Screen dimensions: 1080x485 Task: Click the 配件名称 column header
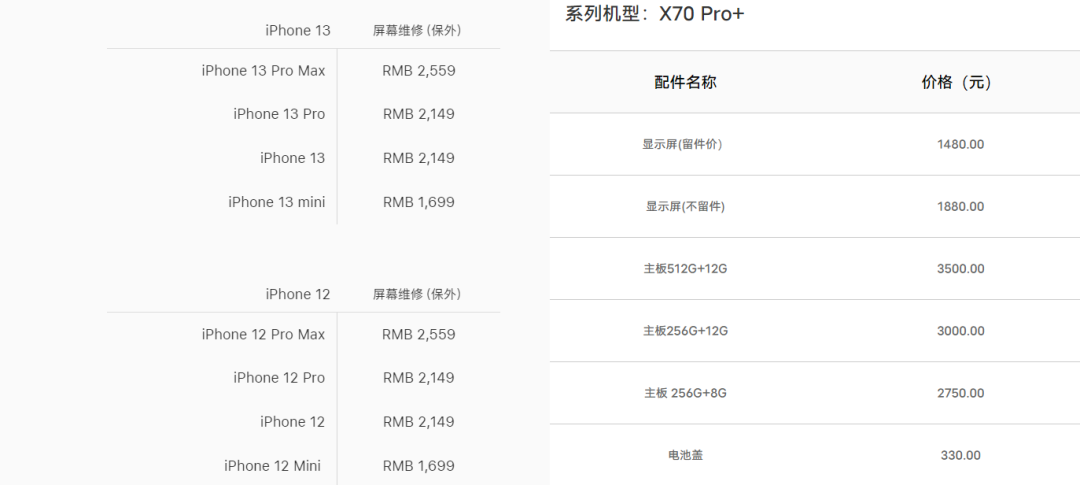(x=685, y=83)
